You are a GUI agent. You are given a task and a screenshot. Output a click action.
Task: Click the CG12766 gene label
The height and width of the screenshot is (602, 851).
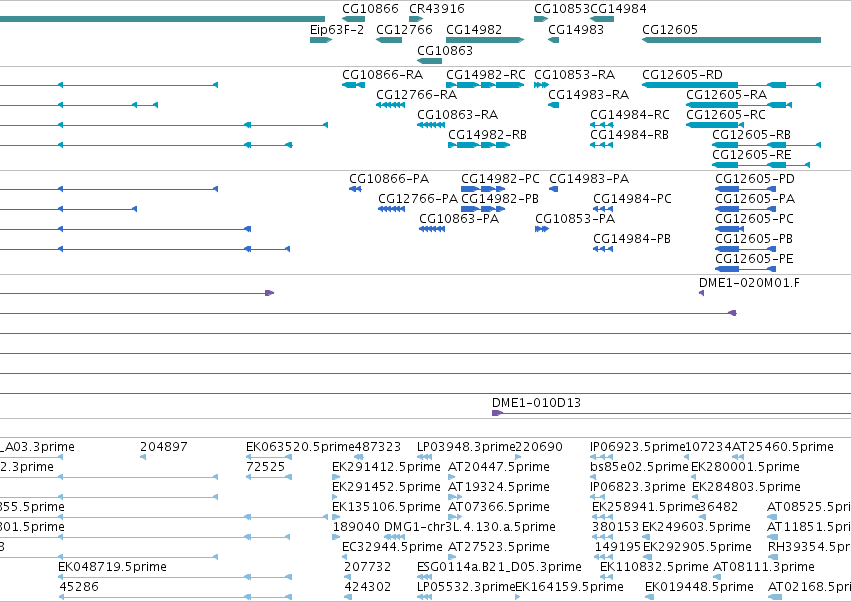click(404, 30)
